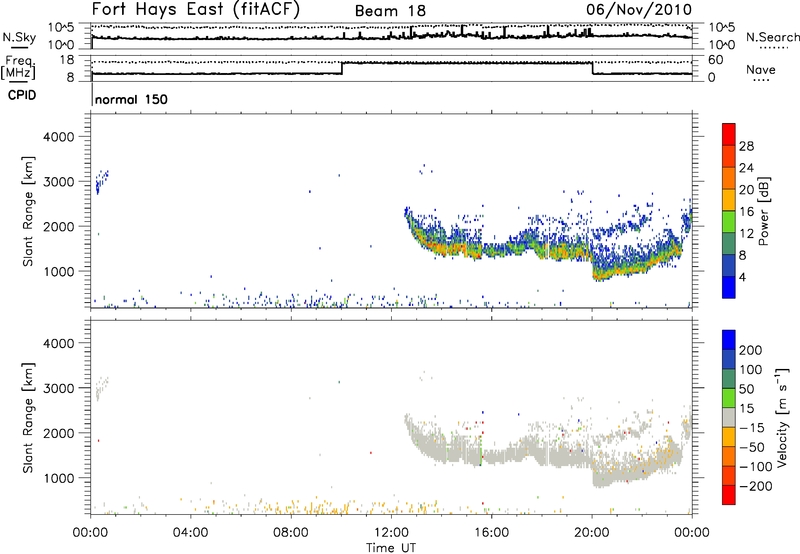This screenshot has width=800, height=554.
Task: Click the '08:00' time axis tick label
Action: click(291, 533)
